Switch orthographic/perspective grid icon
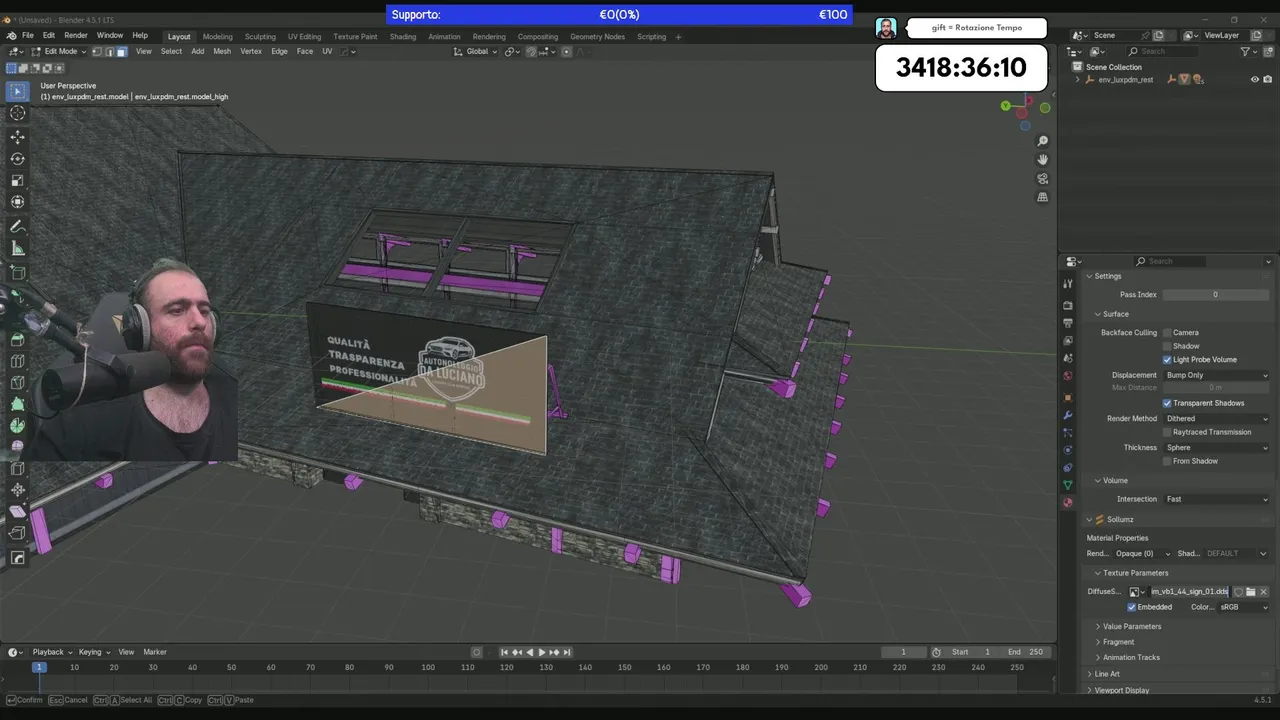This screenshot has height=720, width=1280. click(1042, 198)
